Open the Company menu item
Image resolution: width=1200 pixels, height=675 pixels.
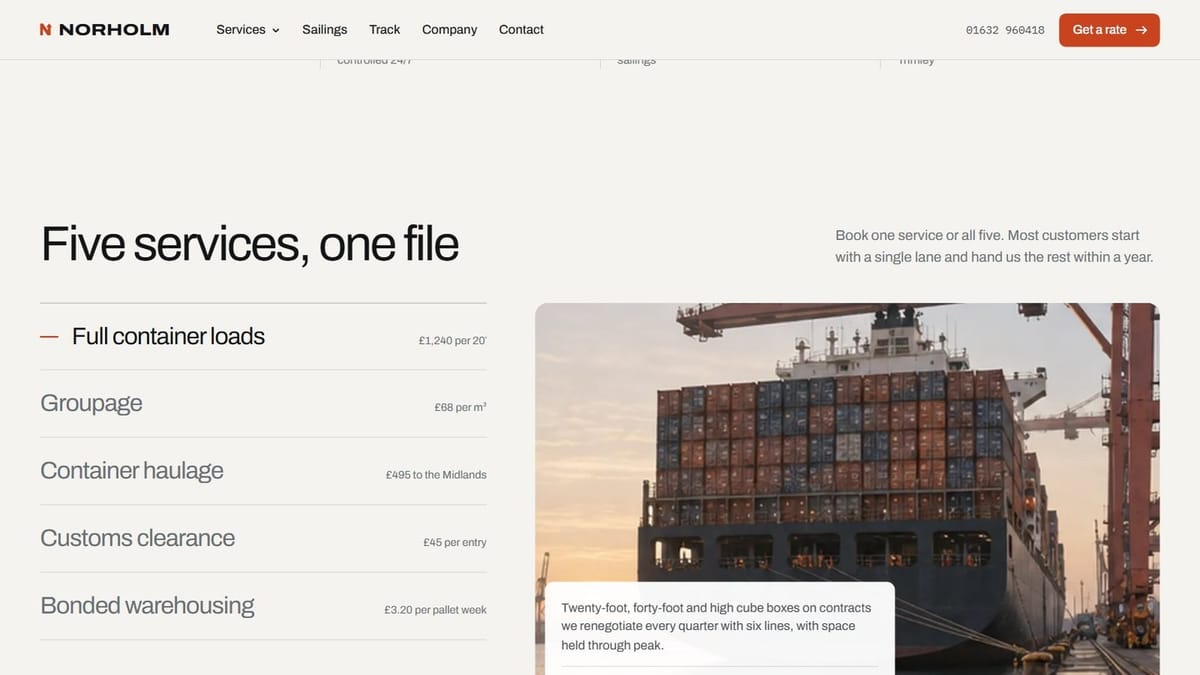pyautogui.click(x=450, y=30)
